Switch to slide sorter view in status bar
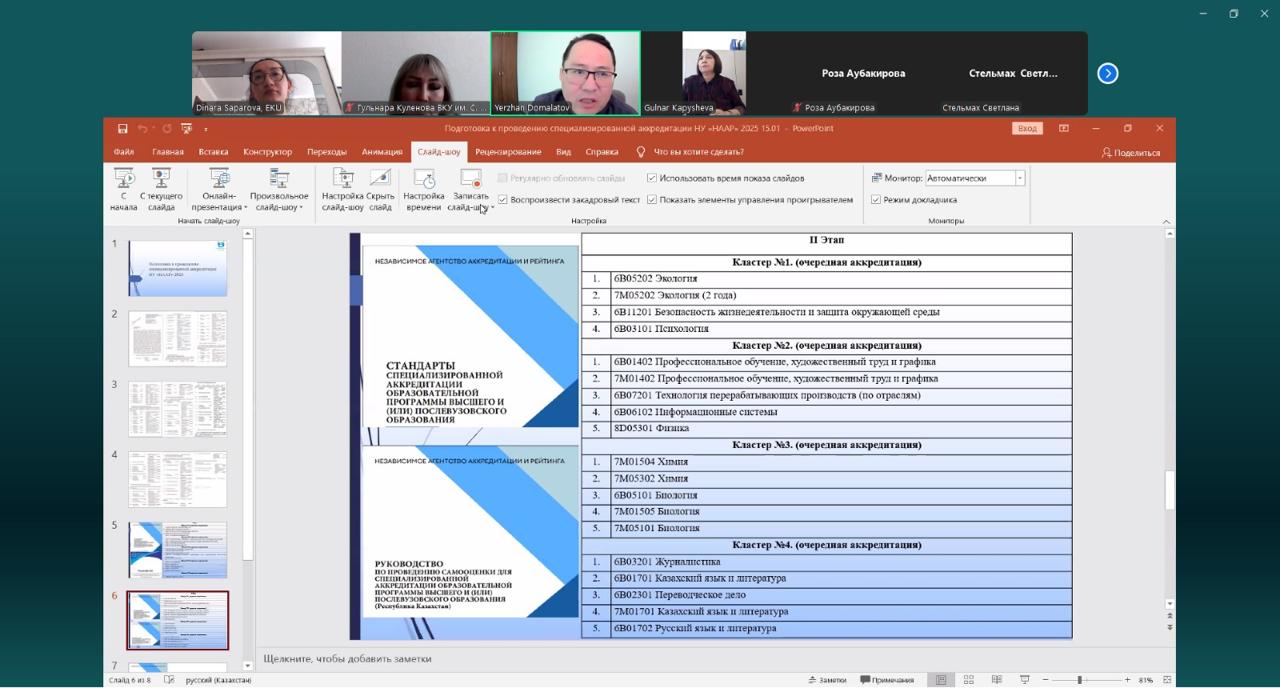The height and width of the screenshot is (688, 1280). pos(968,680)
